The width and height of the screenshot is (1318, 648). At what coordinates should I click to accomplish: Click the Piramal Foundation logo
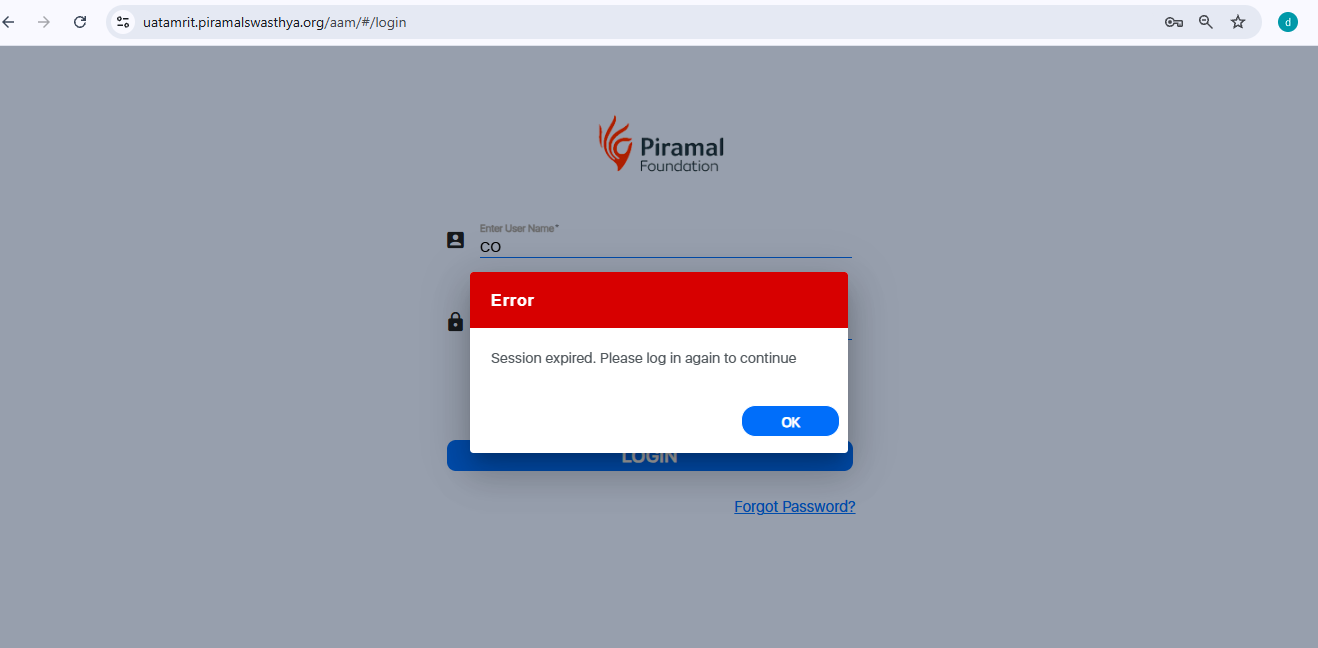(x=661, y=144)
